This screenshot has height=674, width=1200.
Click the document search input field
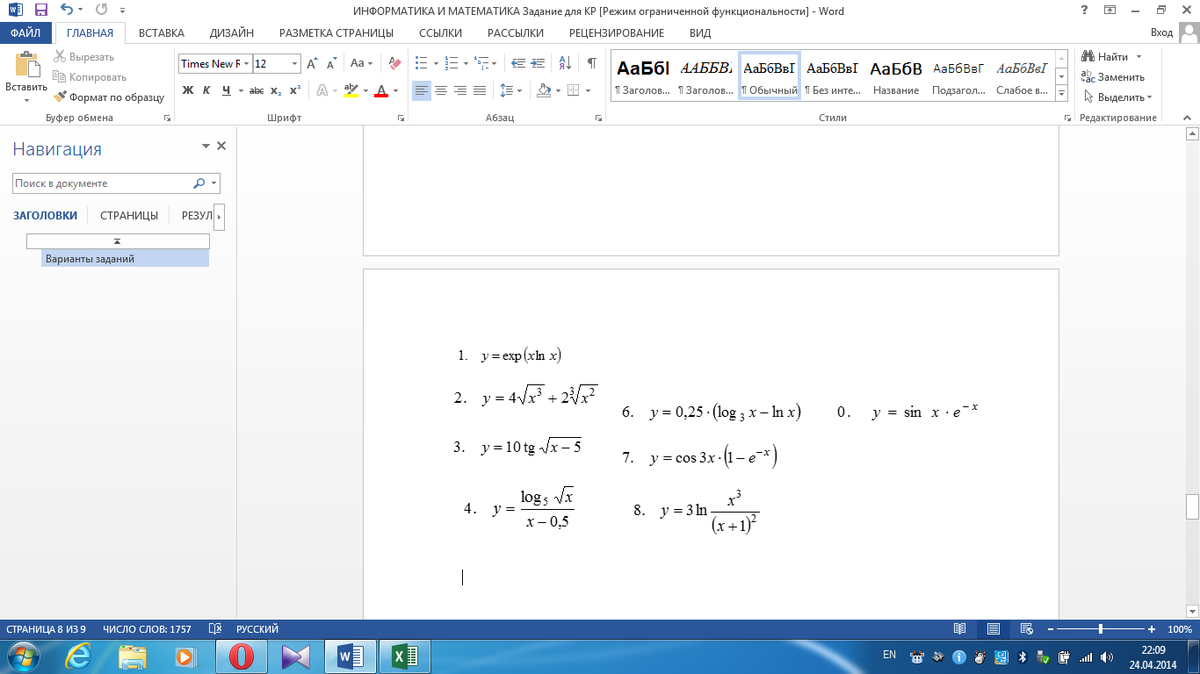tap(100, 183)
